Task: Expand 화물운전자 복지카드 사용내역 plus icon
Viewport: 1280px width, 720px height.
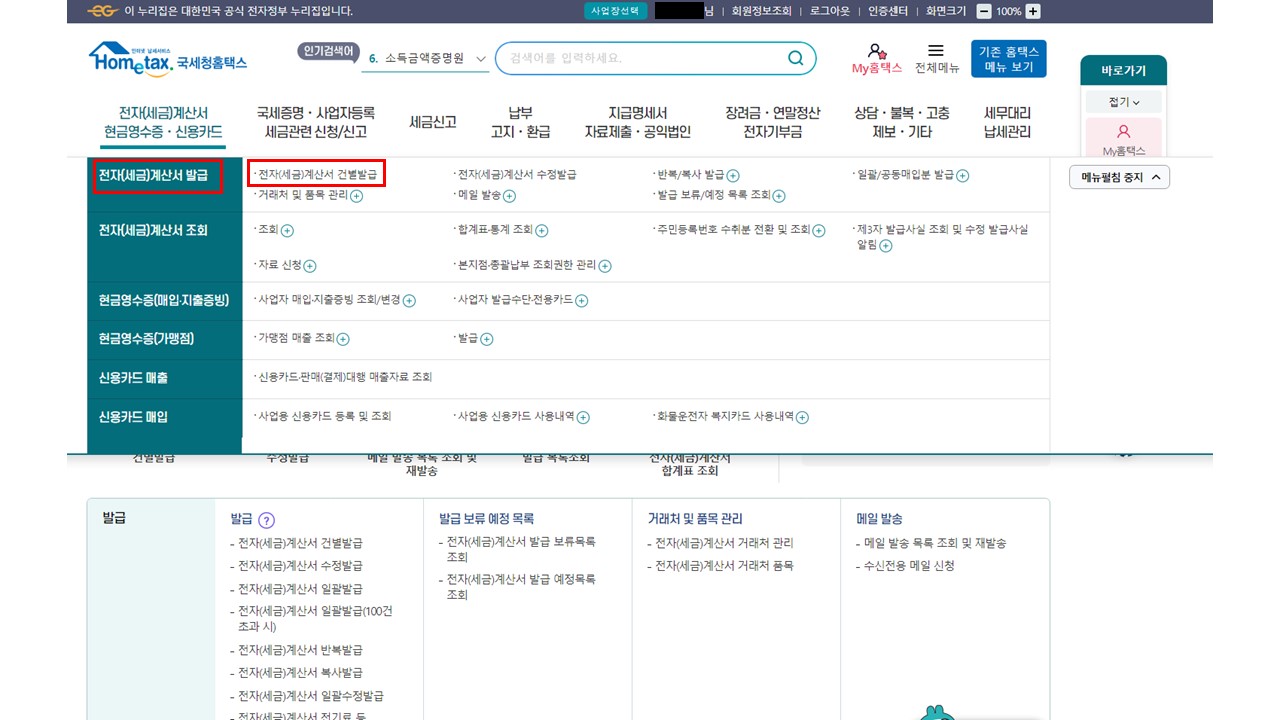Action: 802,417
